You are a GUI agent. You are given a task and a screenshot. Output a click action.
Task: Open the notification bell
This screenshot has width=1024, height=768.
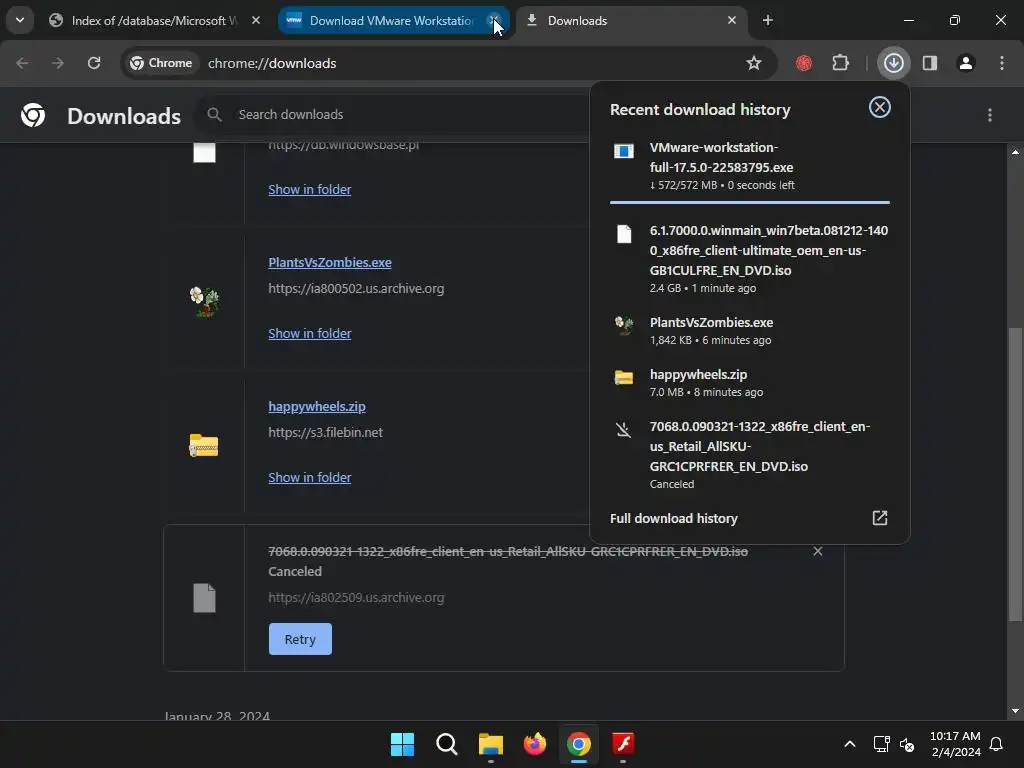997,744
